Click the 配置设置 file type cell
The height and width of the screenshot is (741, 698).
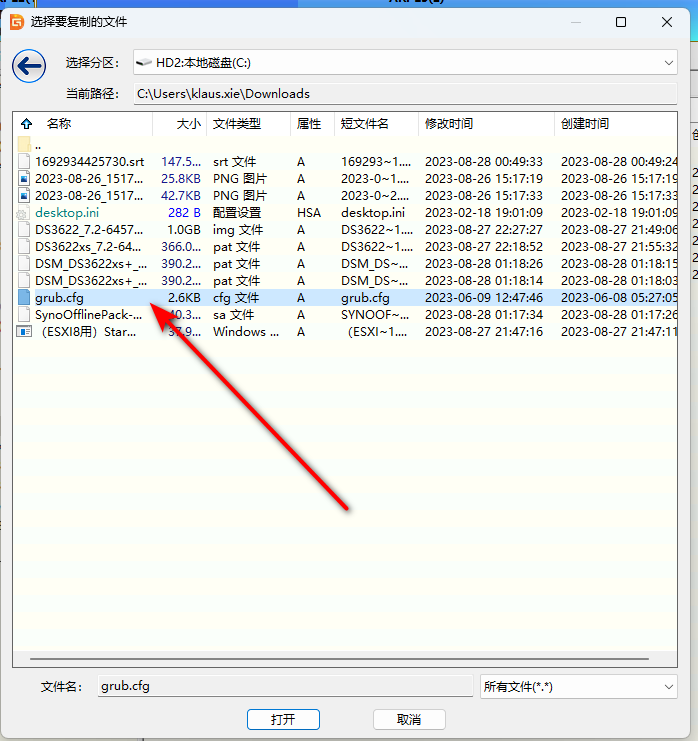(x=237, y=213)
